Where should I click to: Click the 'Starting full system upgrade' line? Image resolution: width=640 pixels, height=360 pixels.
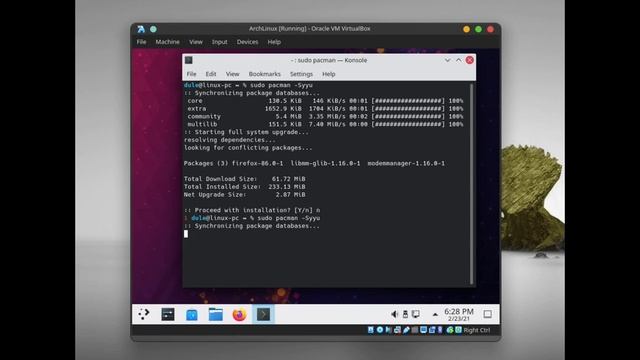pyautogui.click(x=246, y=132)
